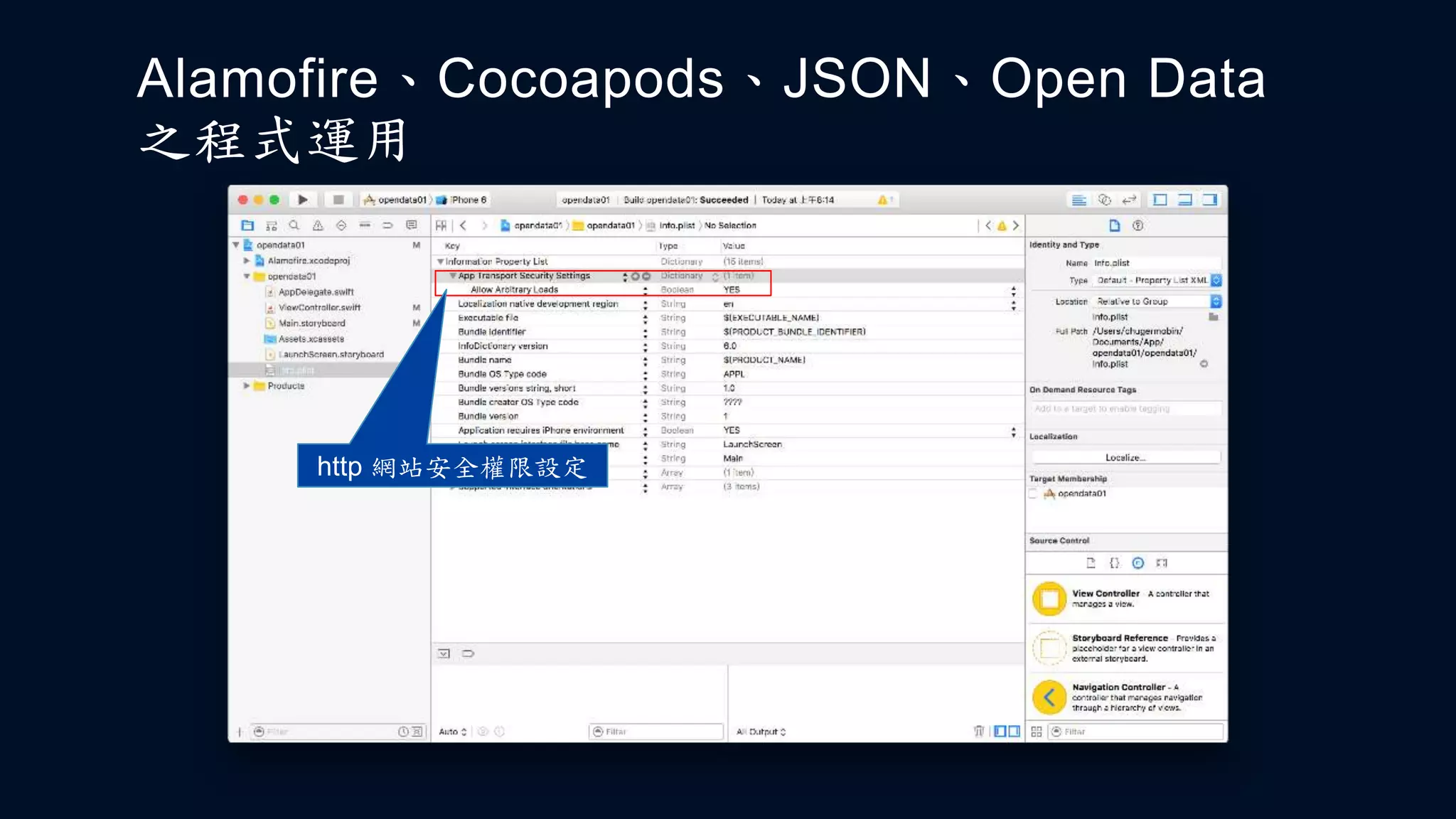Click the Run build button
Screen dimensions: 1456x819
coord(303,200)
